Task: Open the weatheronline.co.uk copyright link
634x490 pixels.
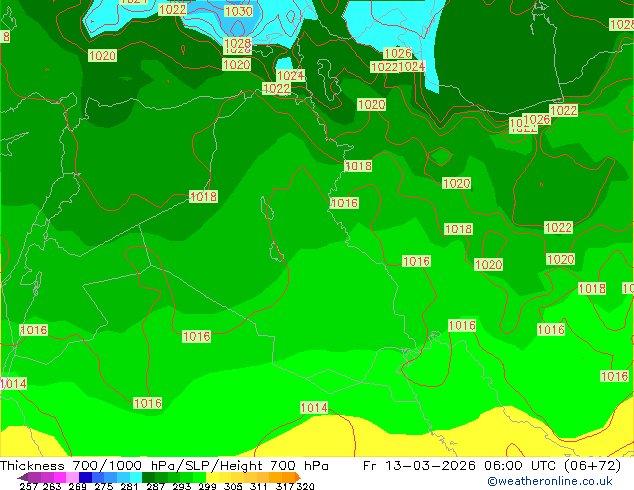Action: click(x=549, y=481)
